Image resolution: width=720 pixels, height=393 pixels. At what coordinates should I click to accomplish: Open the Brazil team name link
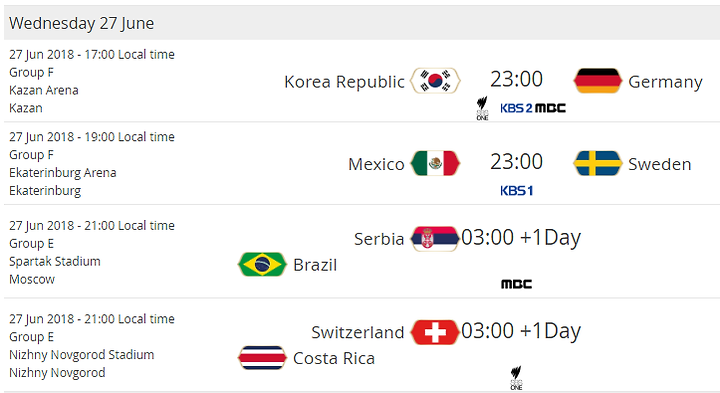point(315,265)
